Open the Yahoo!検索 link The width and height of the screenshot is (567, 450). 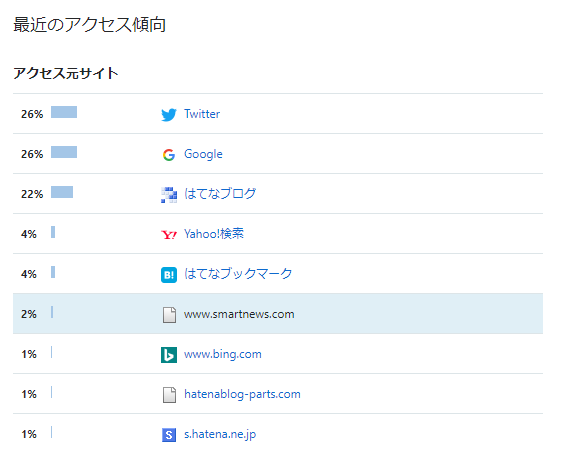pos(214,234)
